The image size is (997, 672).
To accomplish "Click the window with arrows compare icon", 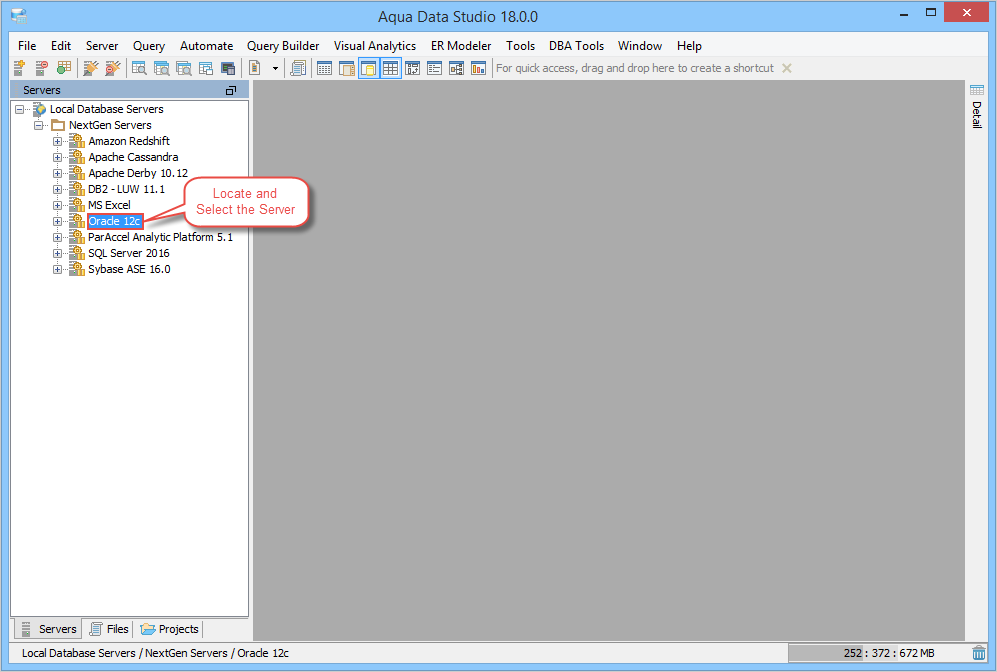I will [413, 68].
